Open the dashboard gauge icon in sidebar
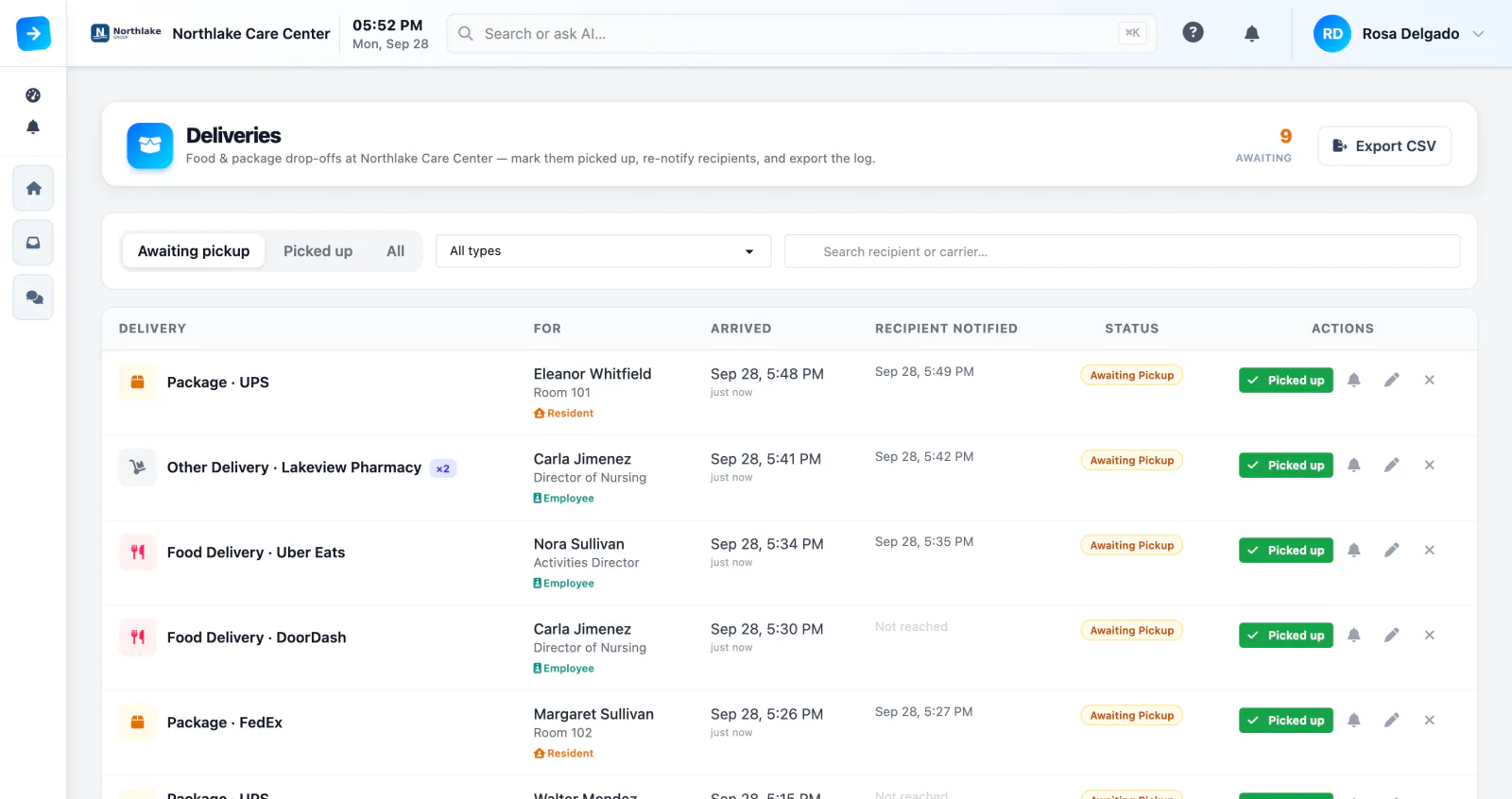1512x799 pixels. [x=33, y=95]
